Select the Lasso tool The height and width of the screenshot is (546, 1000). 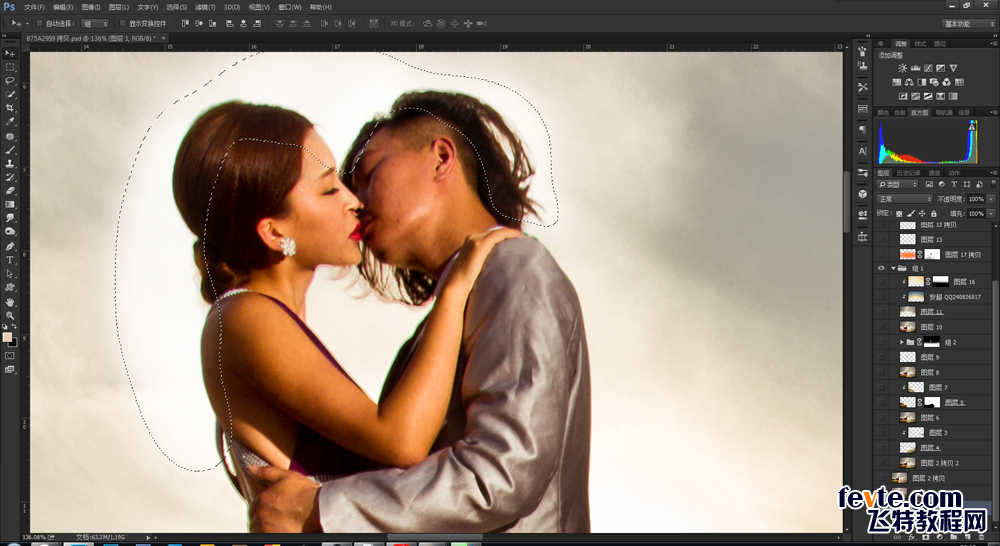click(x=10, y=80)
